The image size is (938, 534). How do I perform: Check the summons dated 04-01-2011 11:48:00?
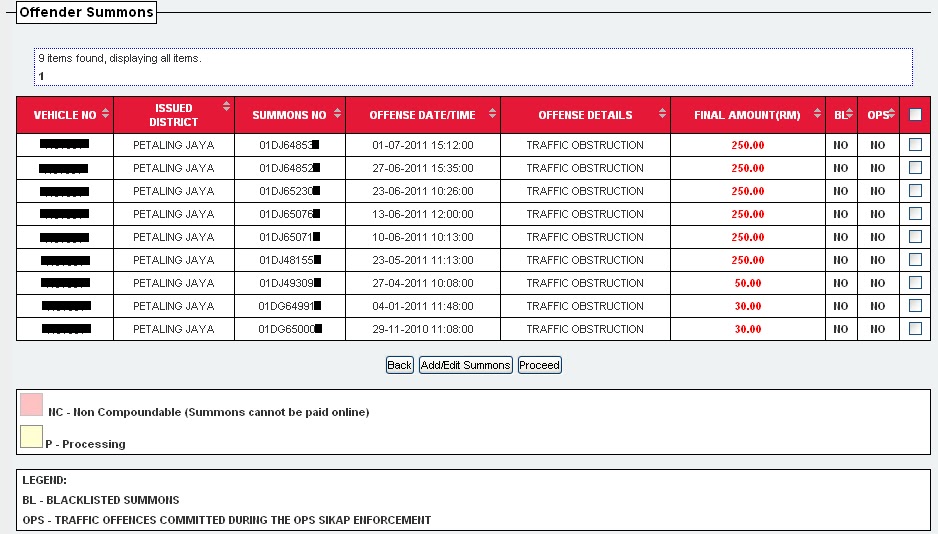pyautogui.click(x=915, y=306)
